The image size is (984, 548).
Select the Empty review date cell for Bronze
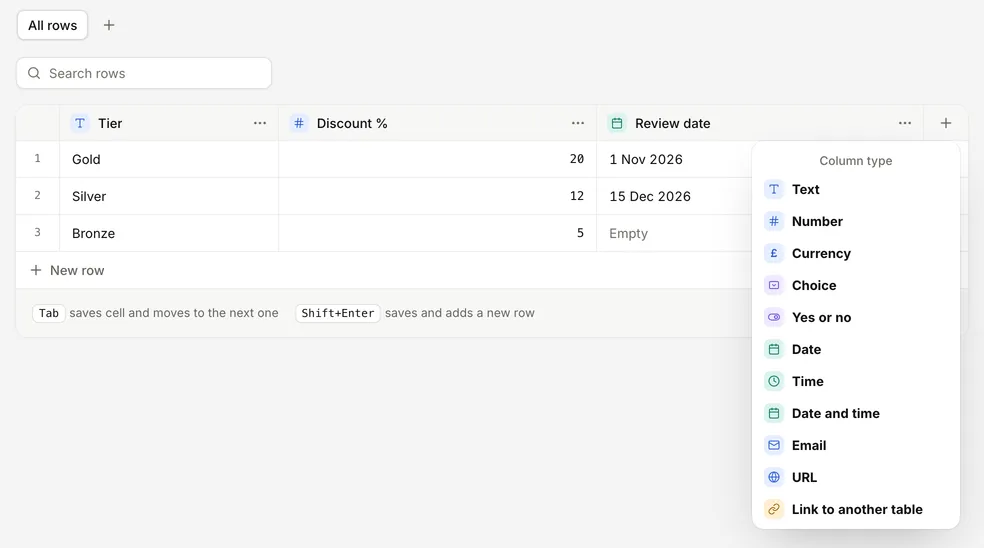point(674,234)
